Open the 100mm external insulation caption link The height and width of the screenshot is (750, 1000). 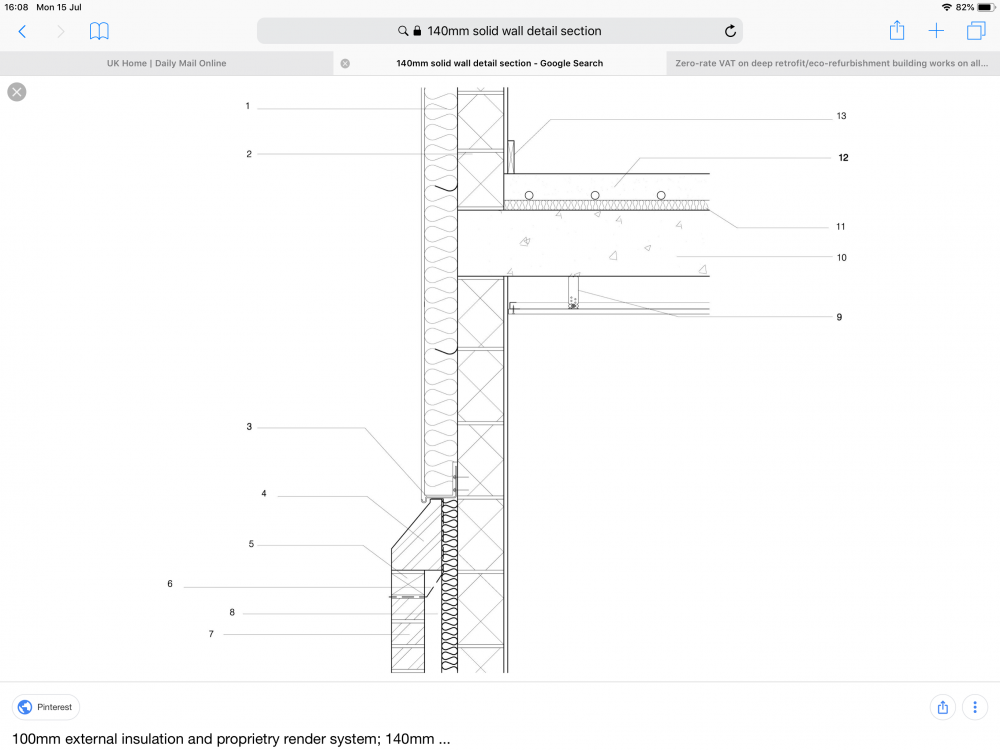click(x=231, y=739)
